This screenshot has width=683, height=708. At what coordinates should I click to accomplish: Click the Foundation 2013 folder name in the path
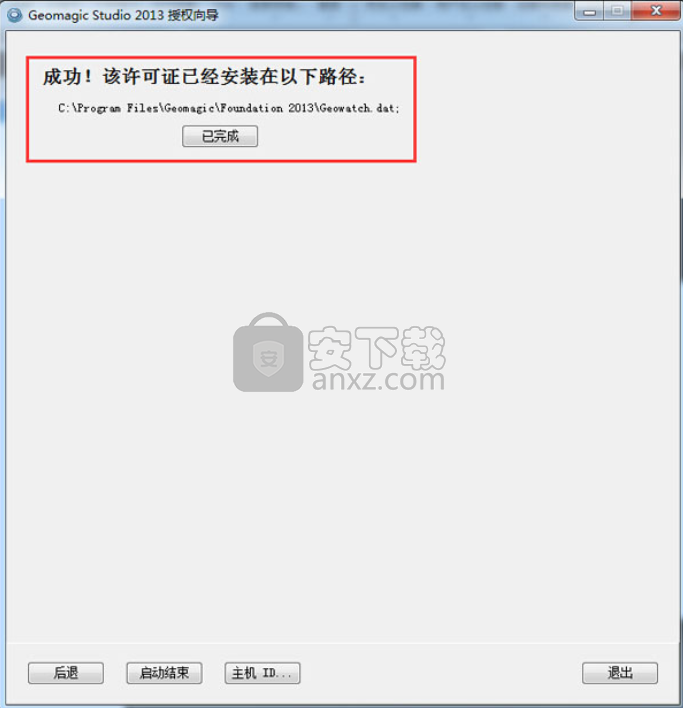tap(267, 108)
